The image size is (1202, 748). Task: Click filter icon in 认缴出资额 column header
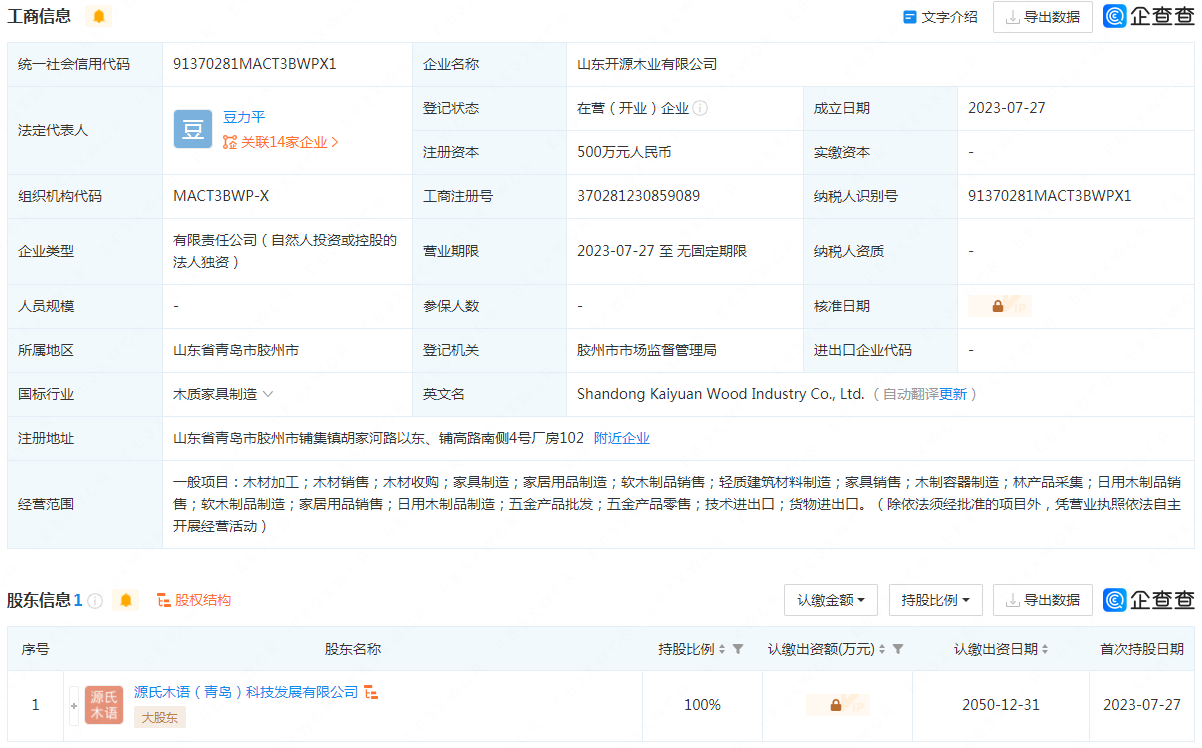point(898,649)
